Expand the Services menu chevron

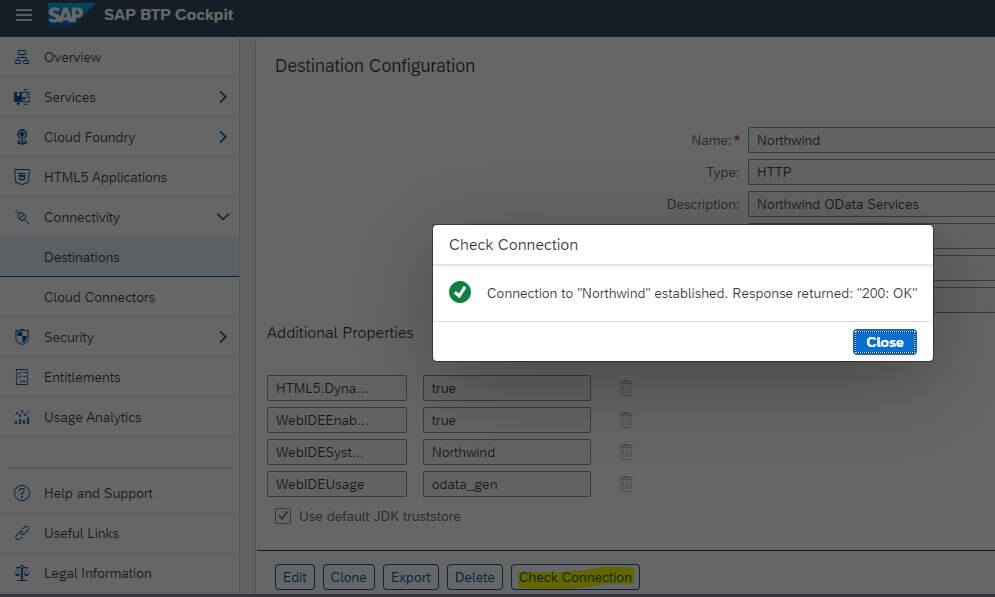click(222, 97)
